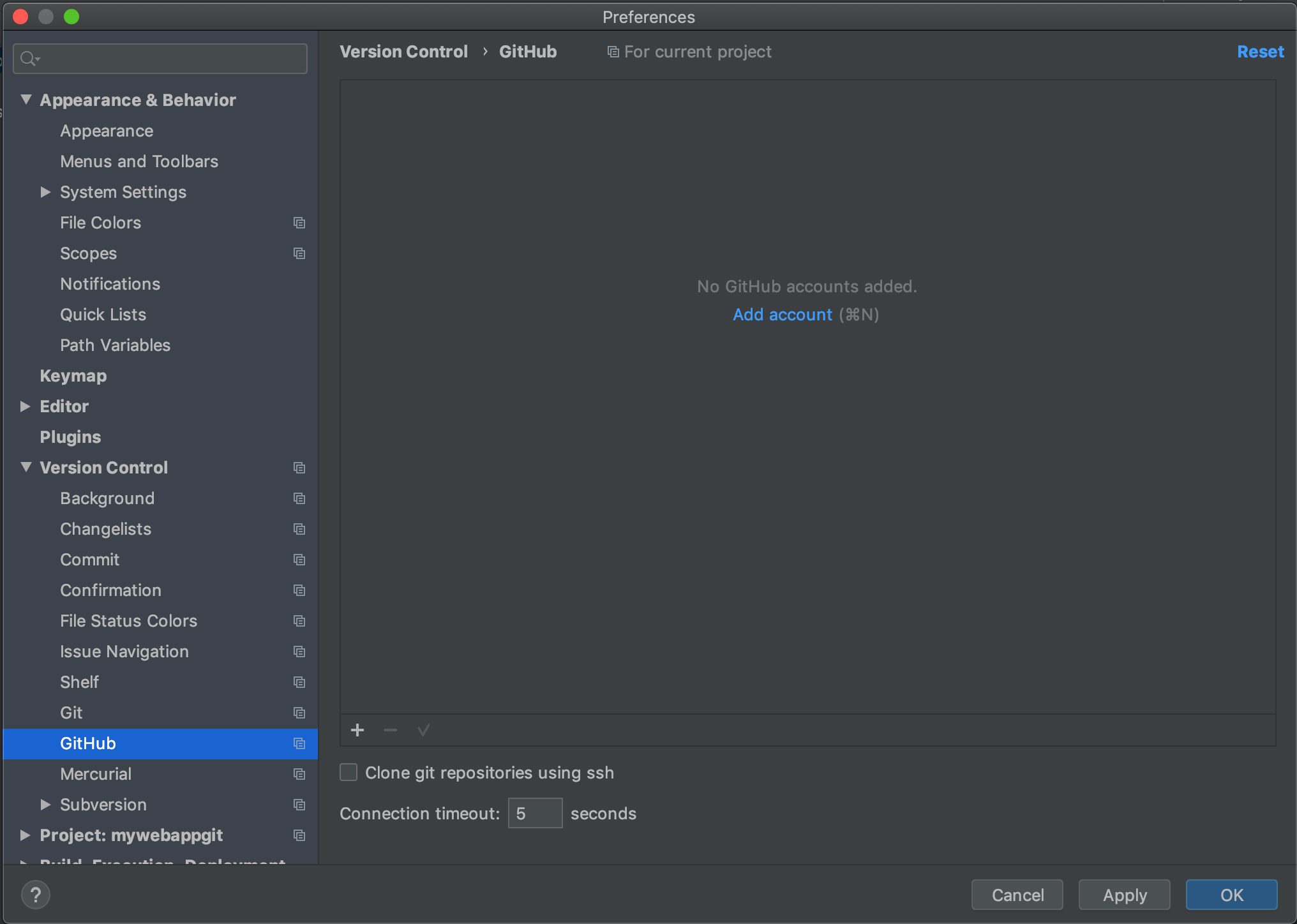Click project-level icon beside GitHub row

(x=299, y=743)
